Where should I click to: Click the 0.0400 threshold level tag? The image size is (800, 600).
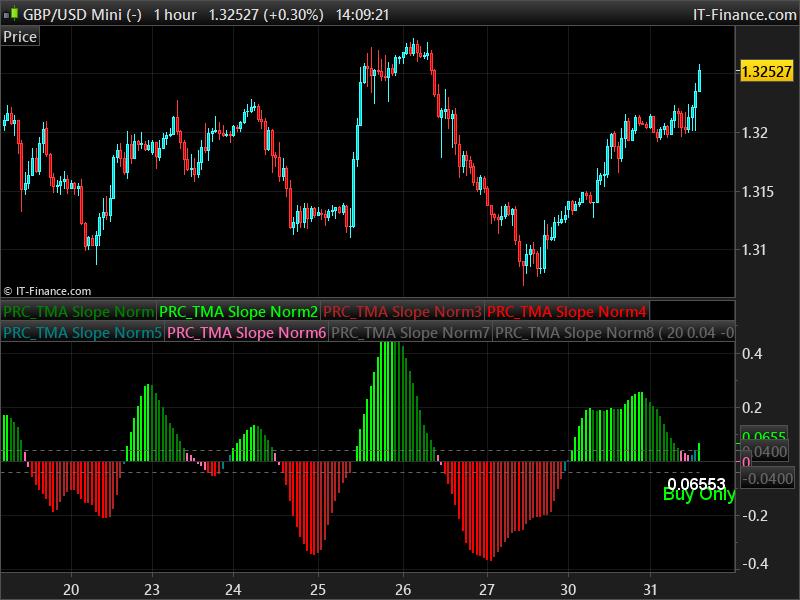(x=770, y=452)
